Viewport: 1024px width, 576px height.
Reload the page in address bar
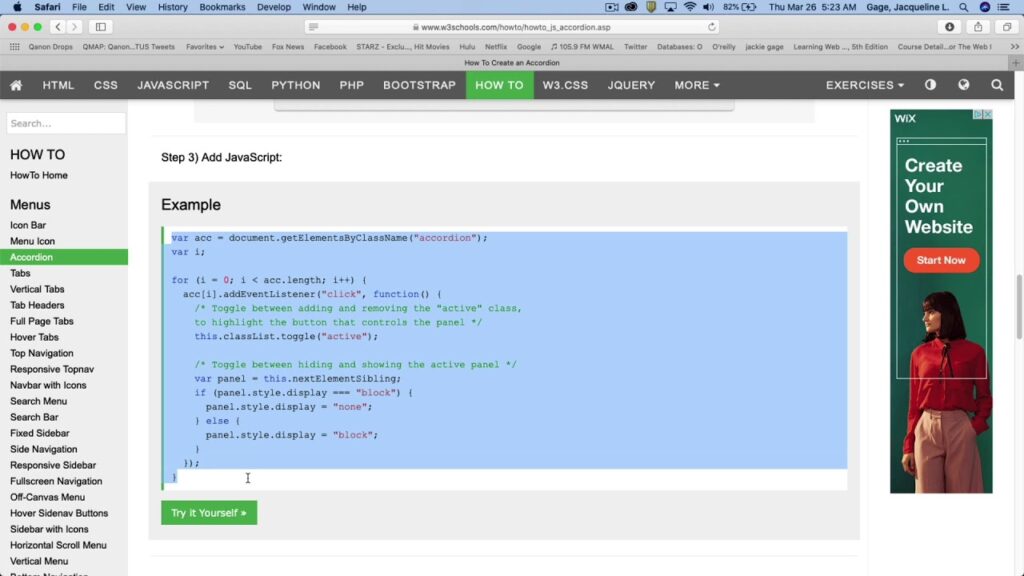point(712,27)
